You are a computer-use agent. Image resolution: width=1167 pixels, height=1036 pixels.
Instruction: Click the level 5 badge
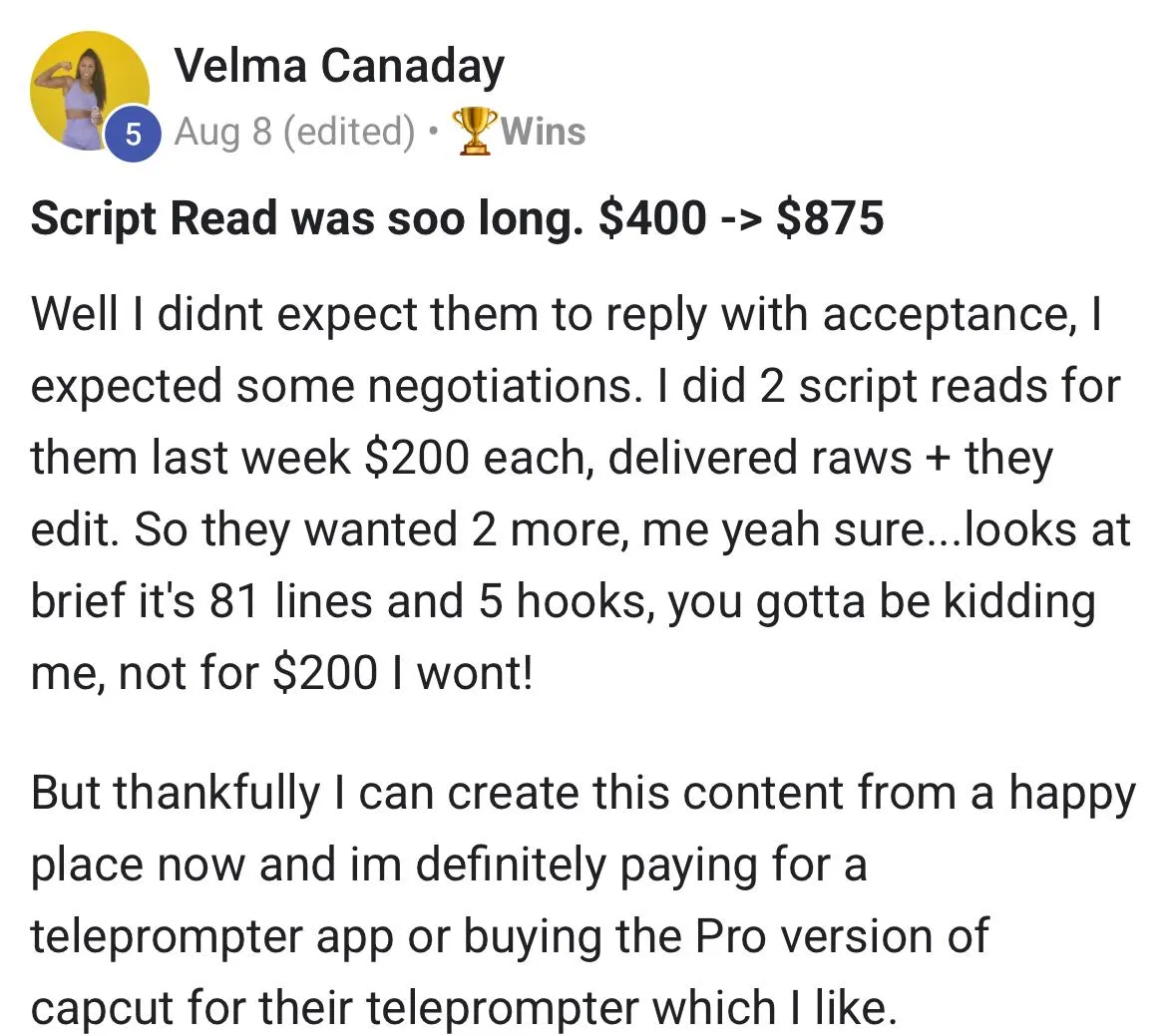(132, 134)
